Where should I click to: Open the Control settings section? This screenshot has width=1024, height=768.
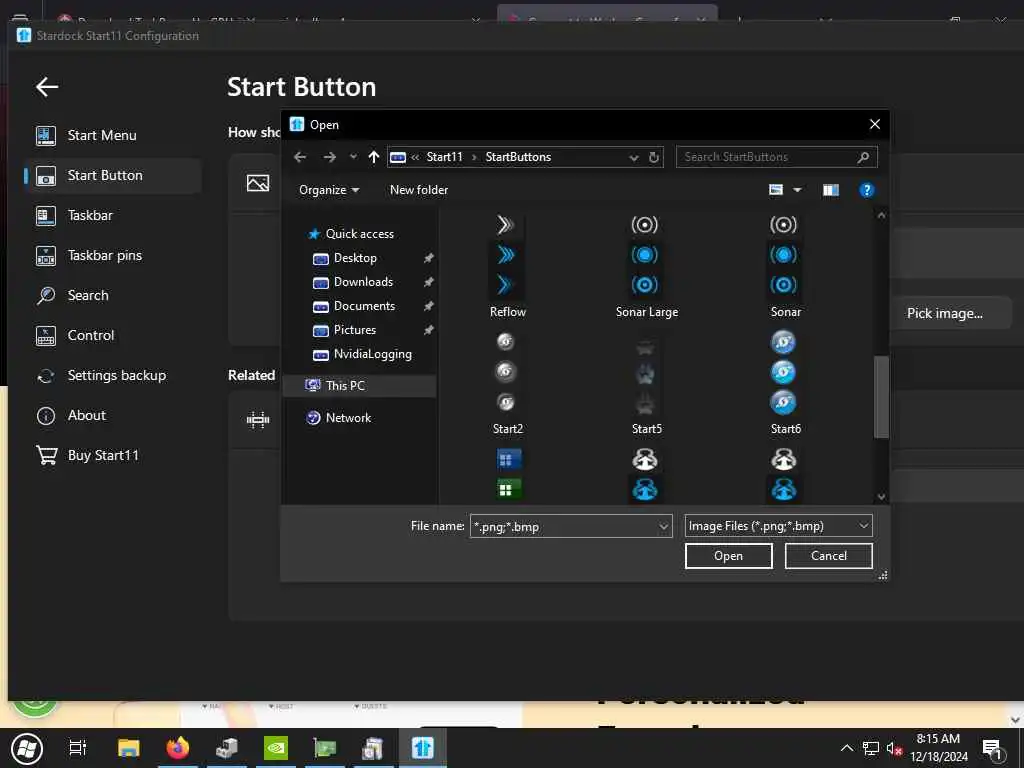(112, 335)
